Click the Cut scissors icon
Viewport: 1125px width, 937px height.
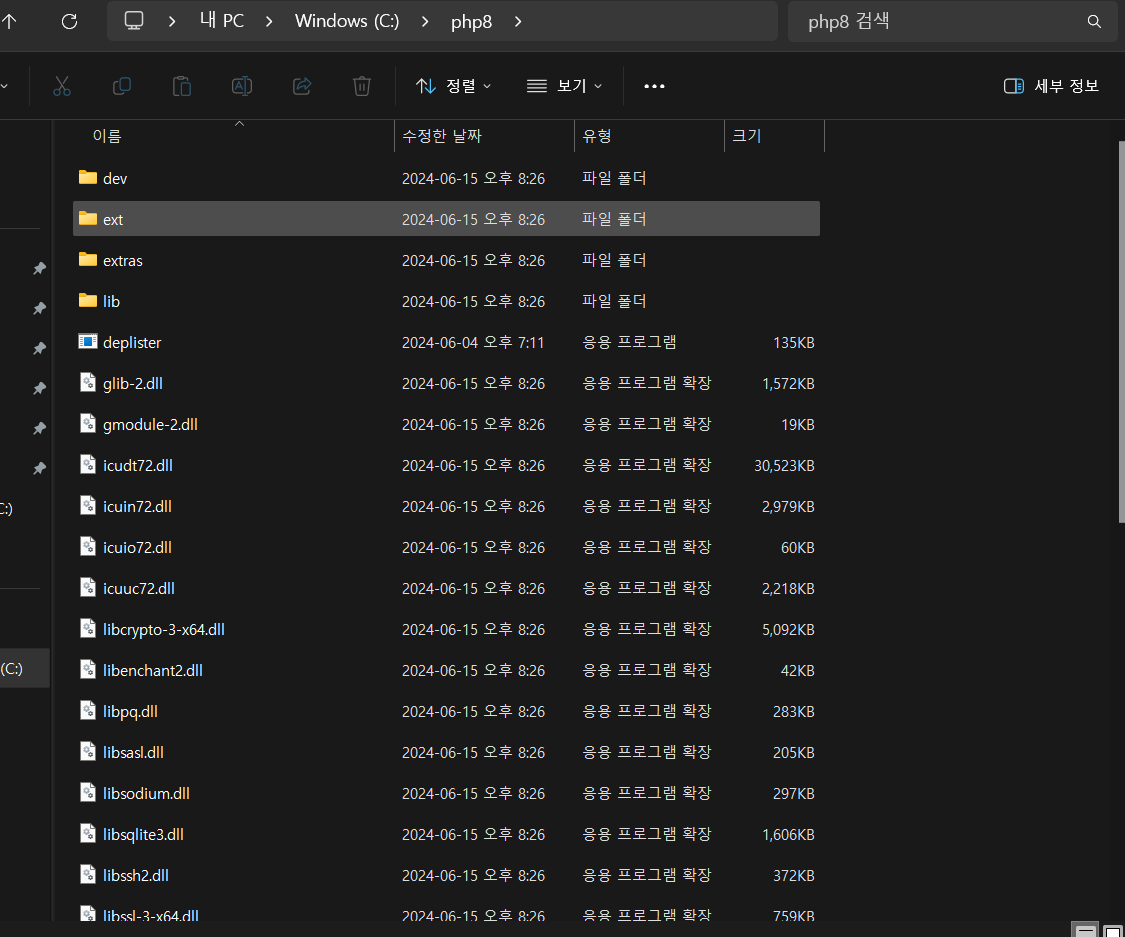click(62, 86)
